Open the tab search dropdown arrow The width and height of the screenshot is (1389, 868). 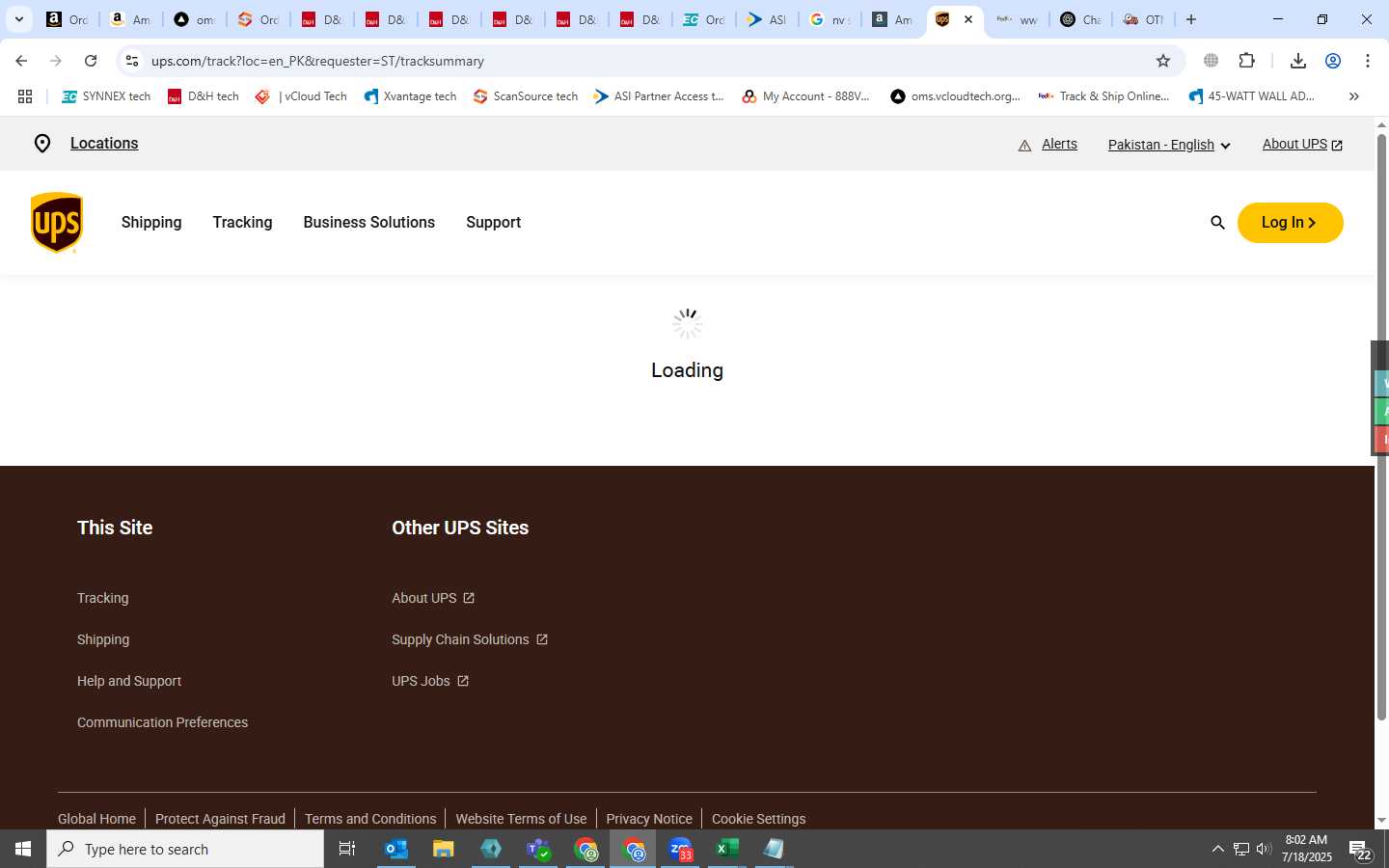(19, 19)
